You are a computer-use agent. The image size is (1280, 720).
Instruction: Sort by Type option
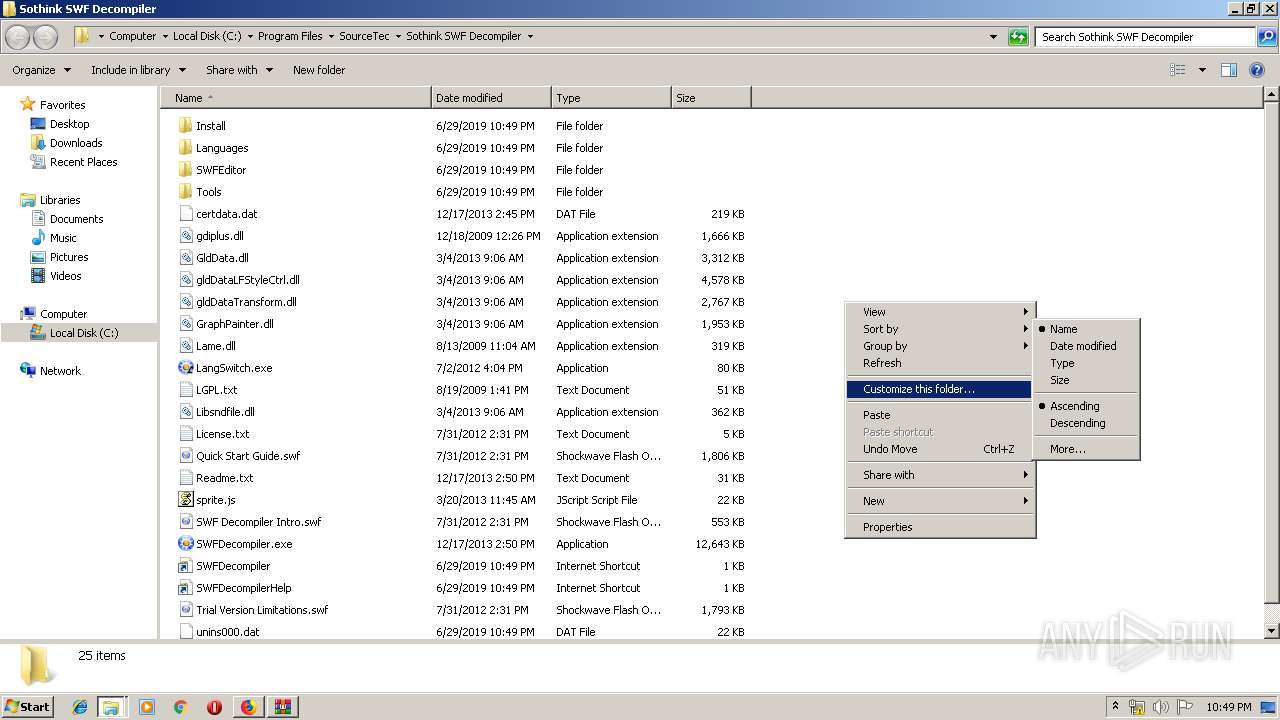pos(1086,363)
